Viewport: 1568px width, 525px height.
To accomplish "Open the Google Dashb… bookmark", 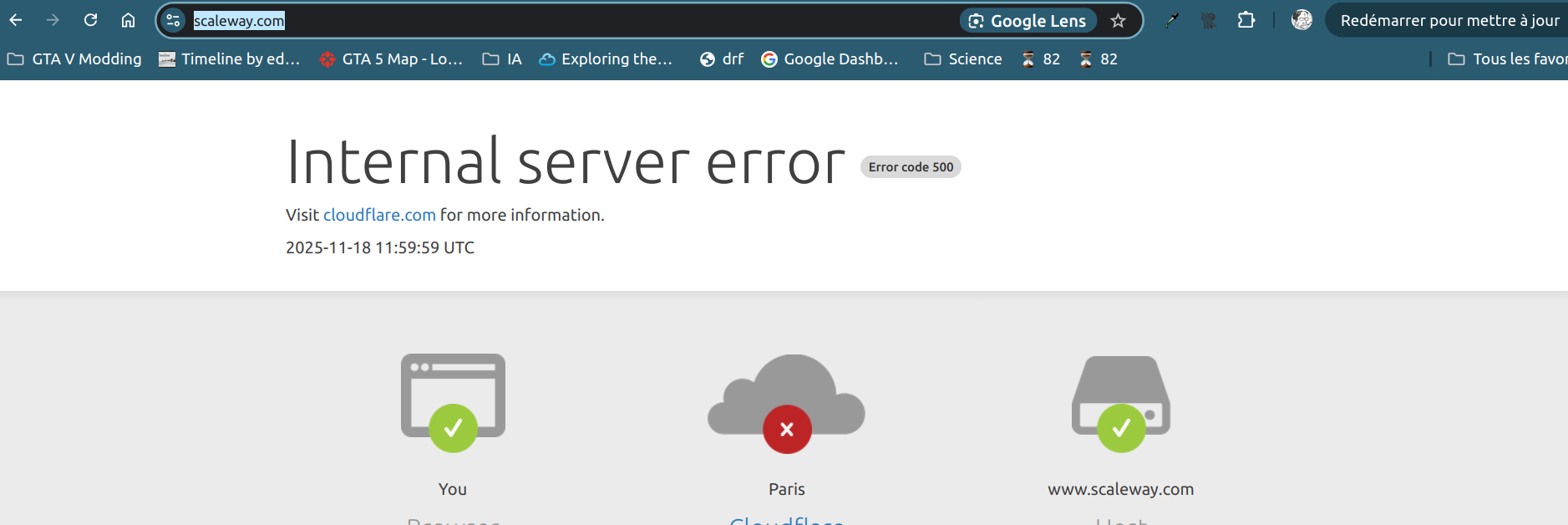I will pos(830,59).
